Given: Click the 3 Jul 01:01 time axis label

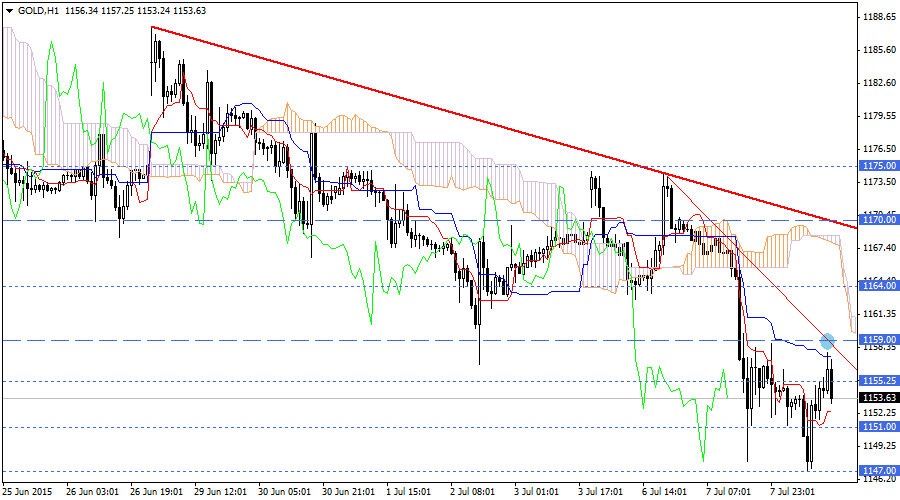Looking at the screenshot, I should pos(537,492).
